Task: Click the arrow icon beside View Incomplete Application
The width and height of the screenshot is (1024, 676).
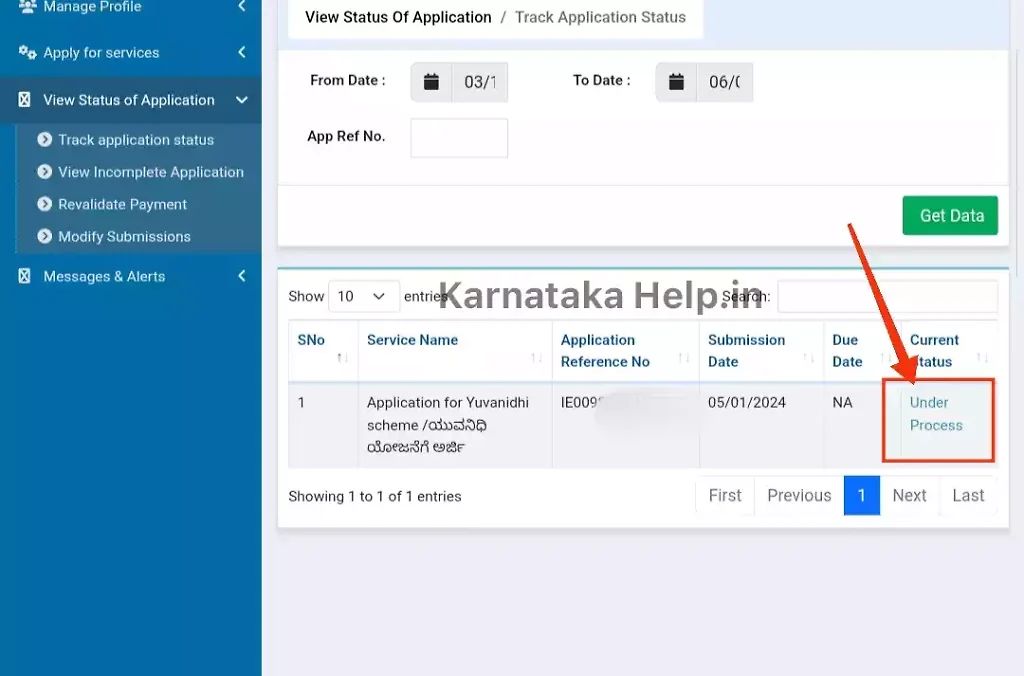Action: tap(44, 172)
